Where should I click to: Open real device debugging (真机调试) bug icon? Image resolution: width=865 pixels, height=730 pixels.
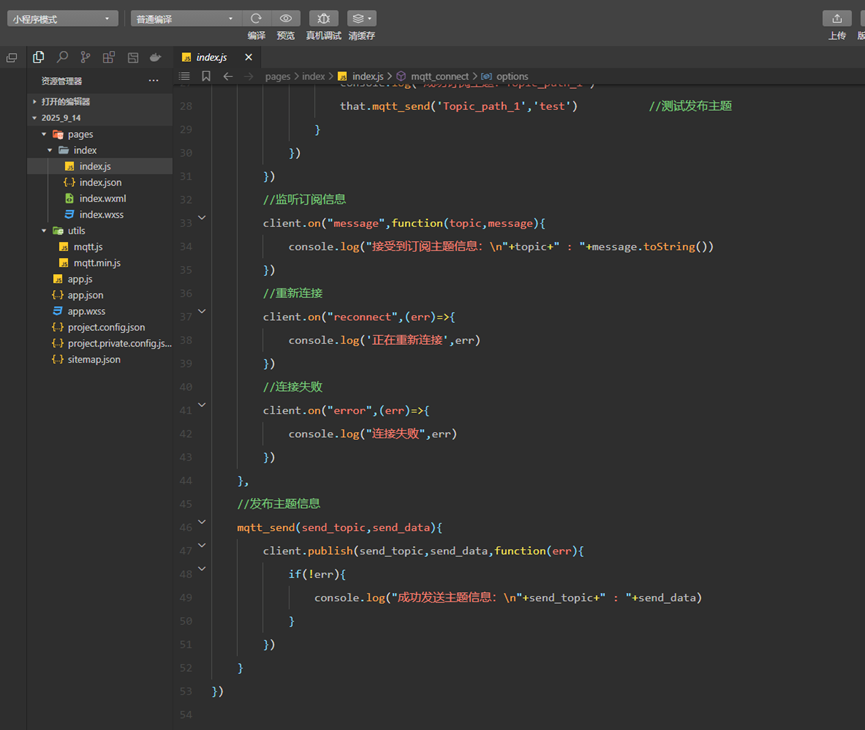(323, 18)
